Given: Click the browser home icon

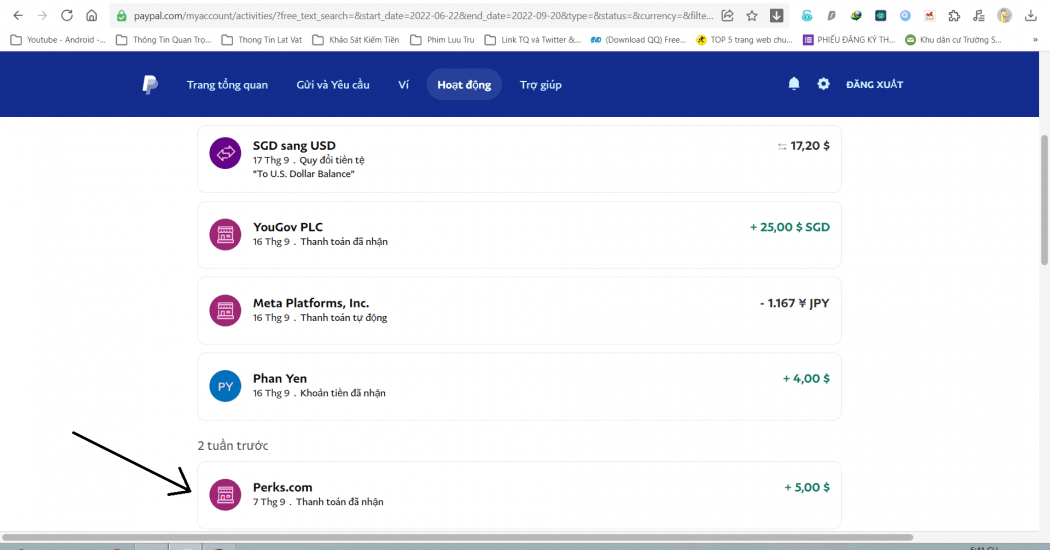Looking at the screenshot, I should point(92,15).
